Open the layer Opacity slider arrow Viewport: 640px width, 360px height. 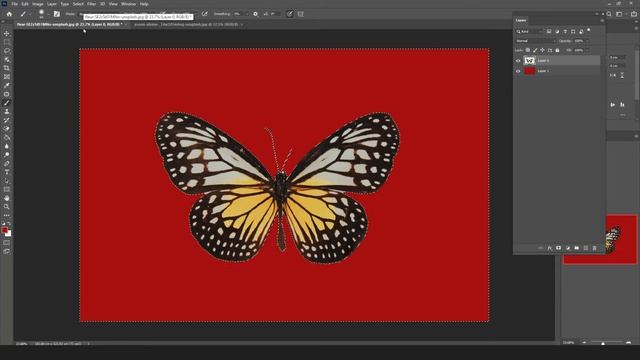pyautogui.click(x=587, y=41)
